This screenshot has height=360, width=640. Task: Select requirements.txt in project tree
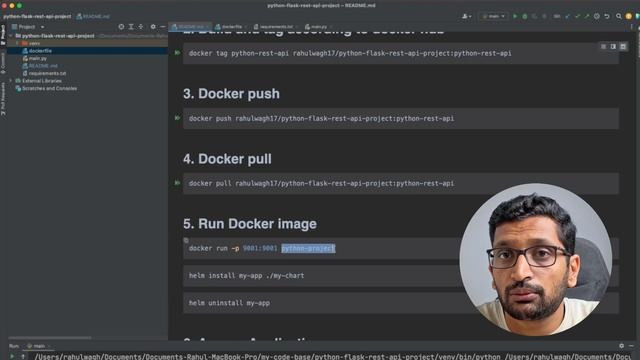pos(47,73)
